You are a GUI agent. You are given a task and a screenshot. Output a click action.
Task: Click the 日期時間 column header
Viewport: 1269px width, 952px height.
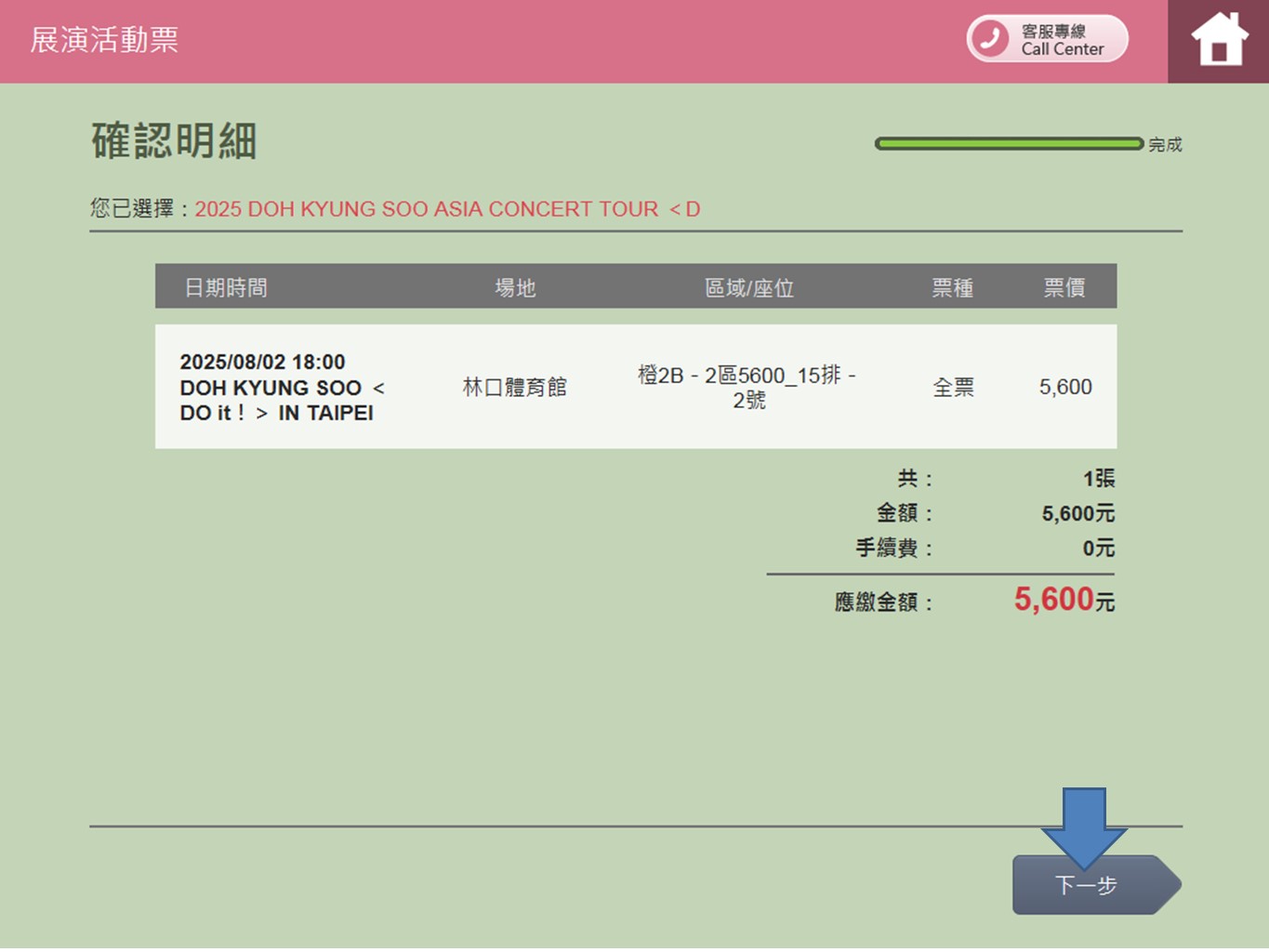coord(226,287)
